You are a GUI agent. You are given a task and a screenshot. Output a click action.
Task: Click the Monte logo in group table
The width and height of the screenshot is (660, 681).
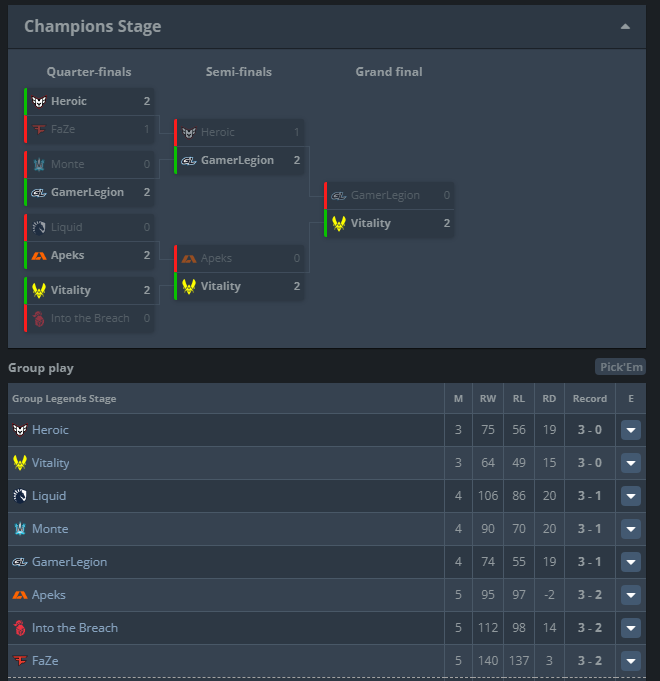point(20,529)
